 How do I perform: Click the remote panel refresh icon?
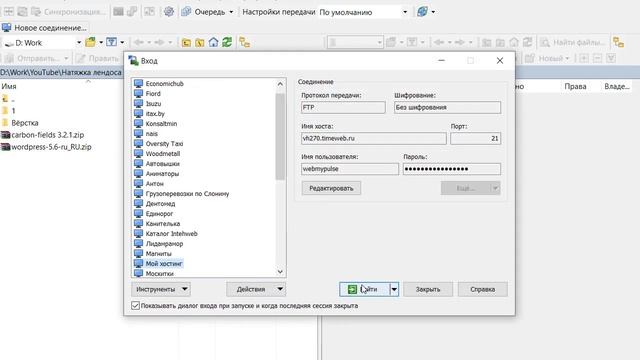click(528, 42)
